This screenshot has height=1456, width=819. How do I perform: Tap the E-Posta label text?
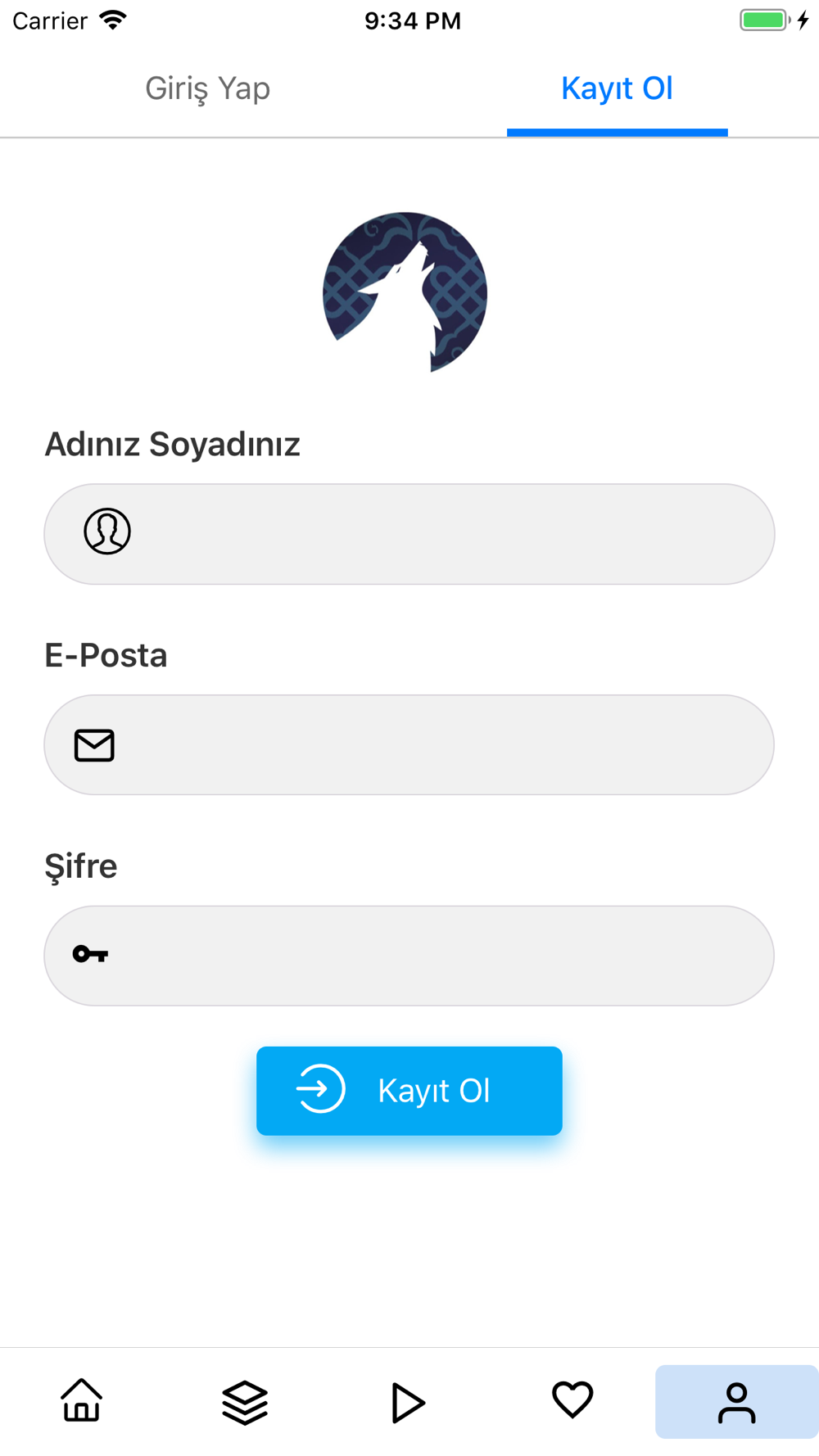(x=106, y=655)
